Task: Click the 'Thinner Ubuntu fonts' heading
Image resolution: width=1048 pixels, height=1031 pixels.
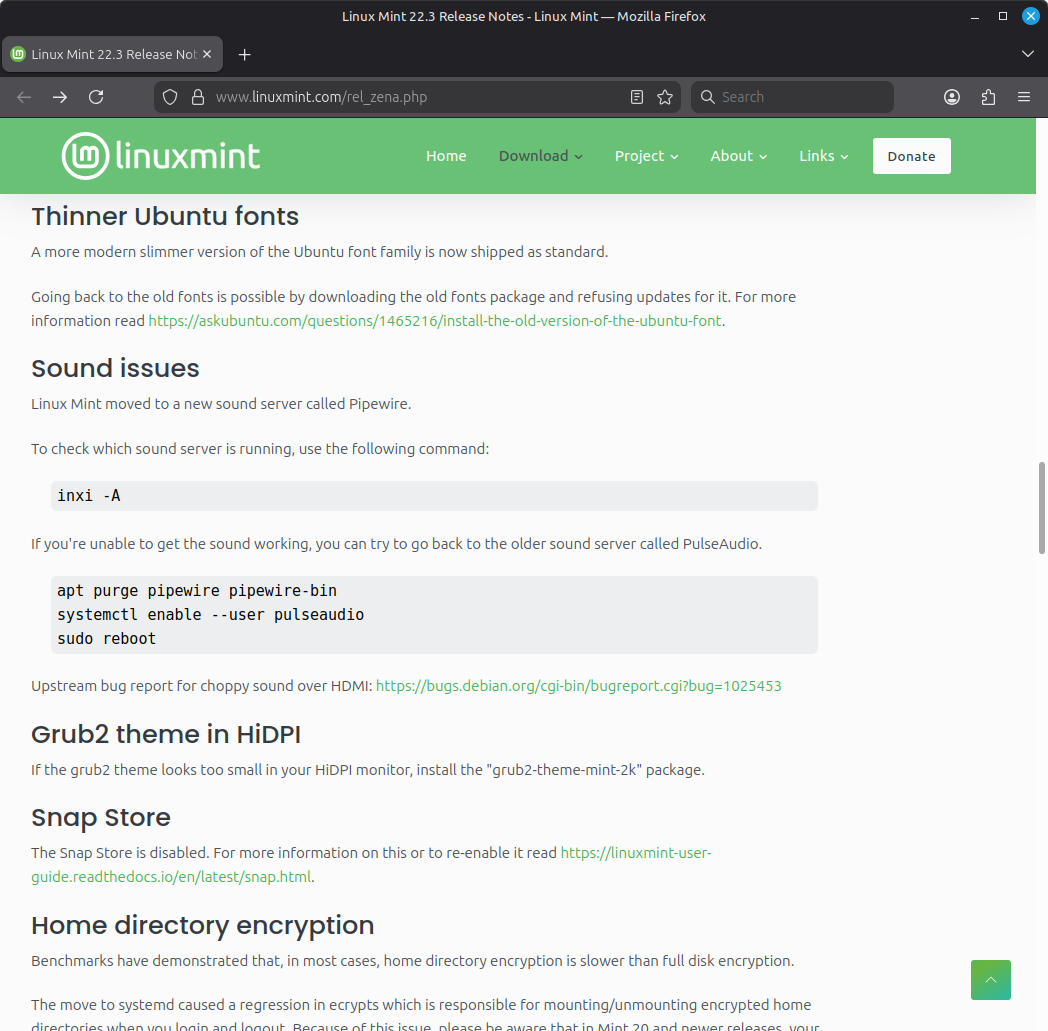Action: pos(164,216)
